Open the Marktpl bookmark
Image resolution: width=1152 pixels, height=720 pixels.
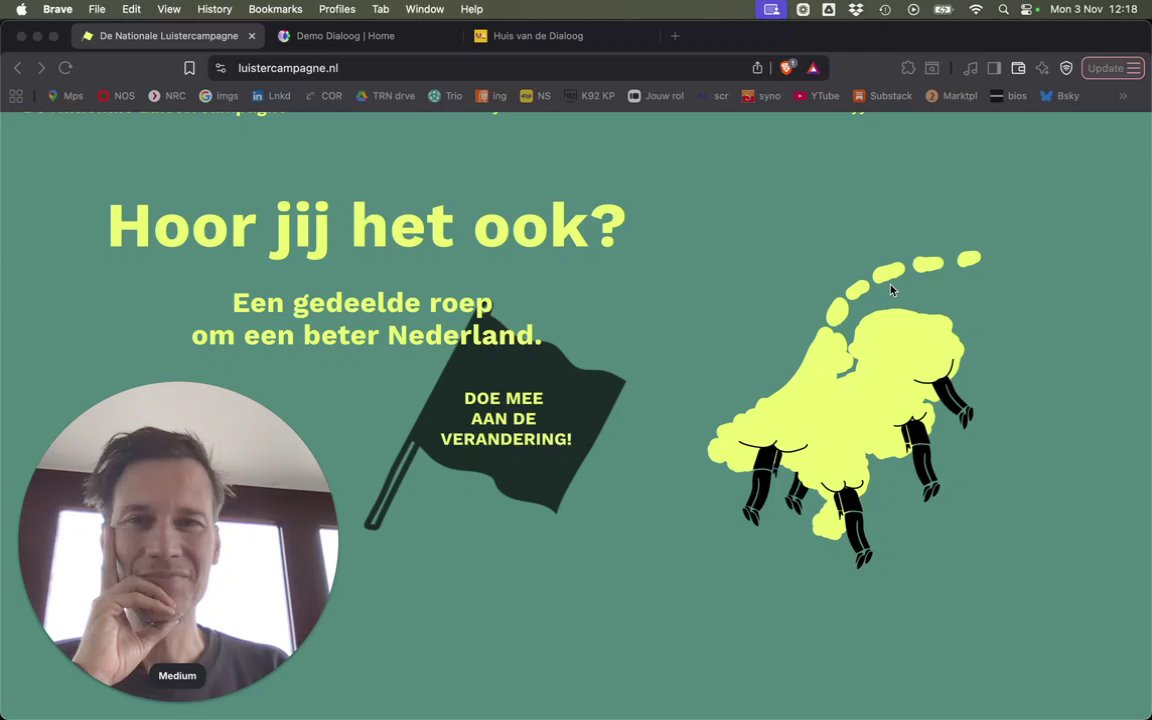952,96
